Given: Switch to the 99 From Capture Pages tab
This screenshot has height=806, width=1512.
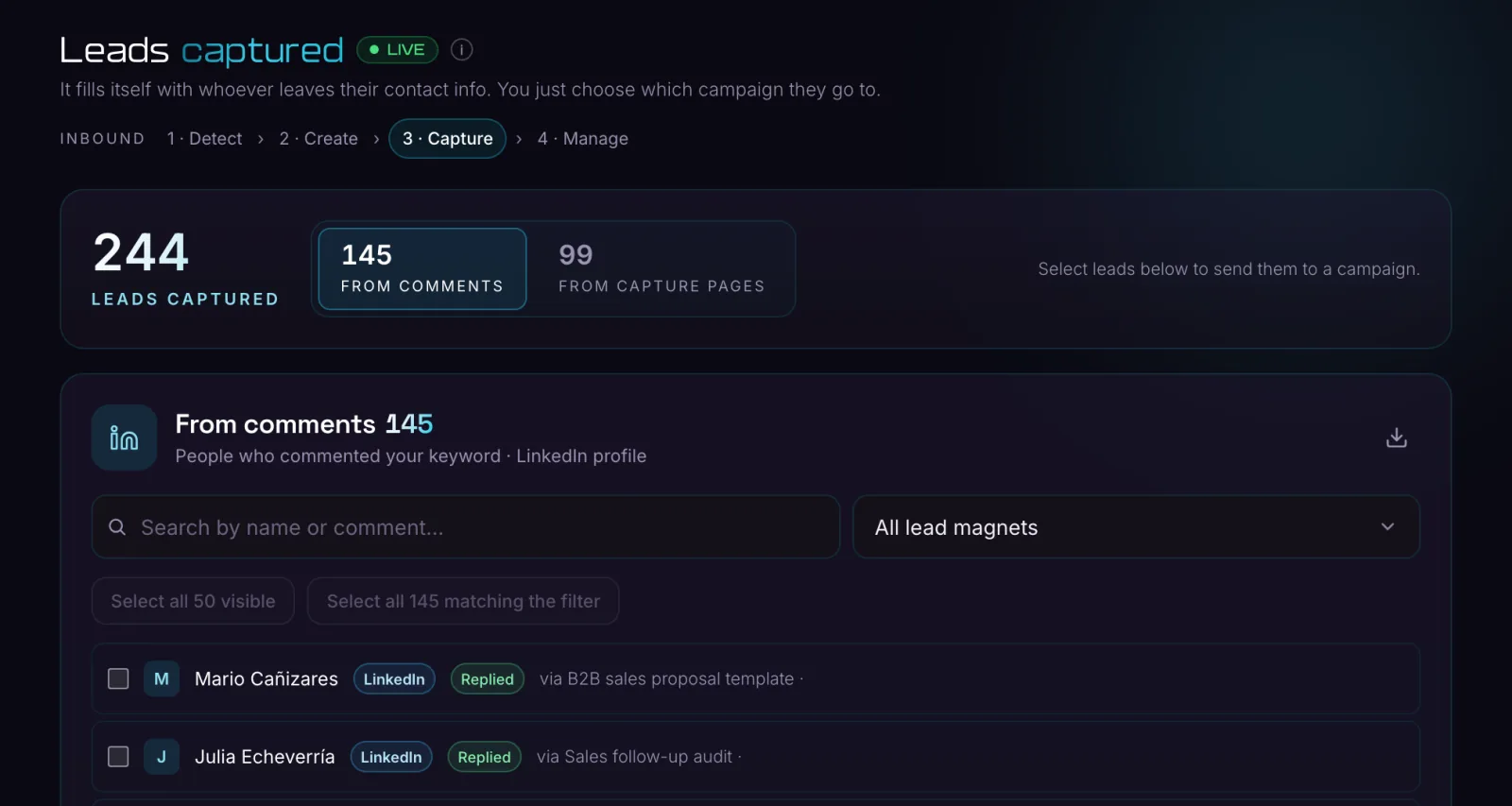Looking at the screenshot, I should click(x=661, y=269).
